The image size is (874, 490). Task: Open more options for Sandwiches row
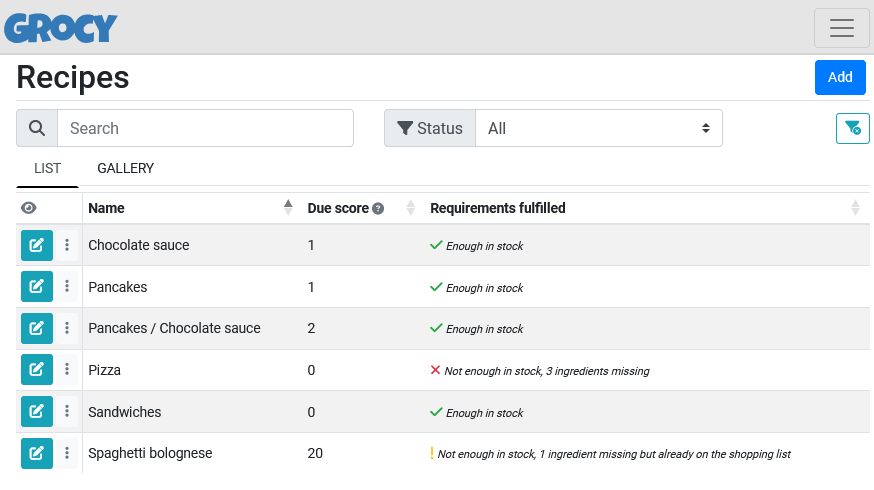(67, 411)
